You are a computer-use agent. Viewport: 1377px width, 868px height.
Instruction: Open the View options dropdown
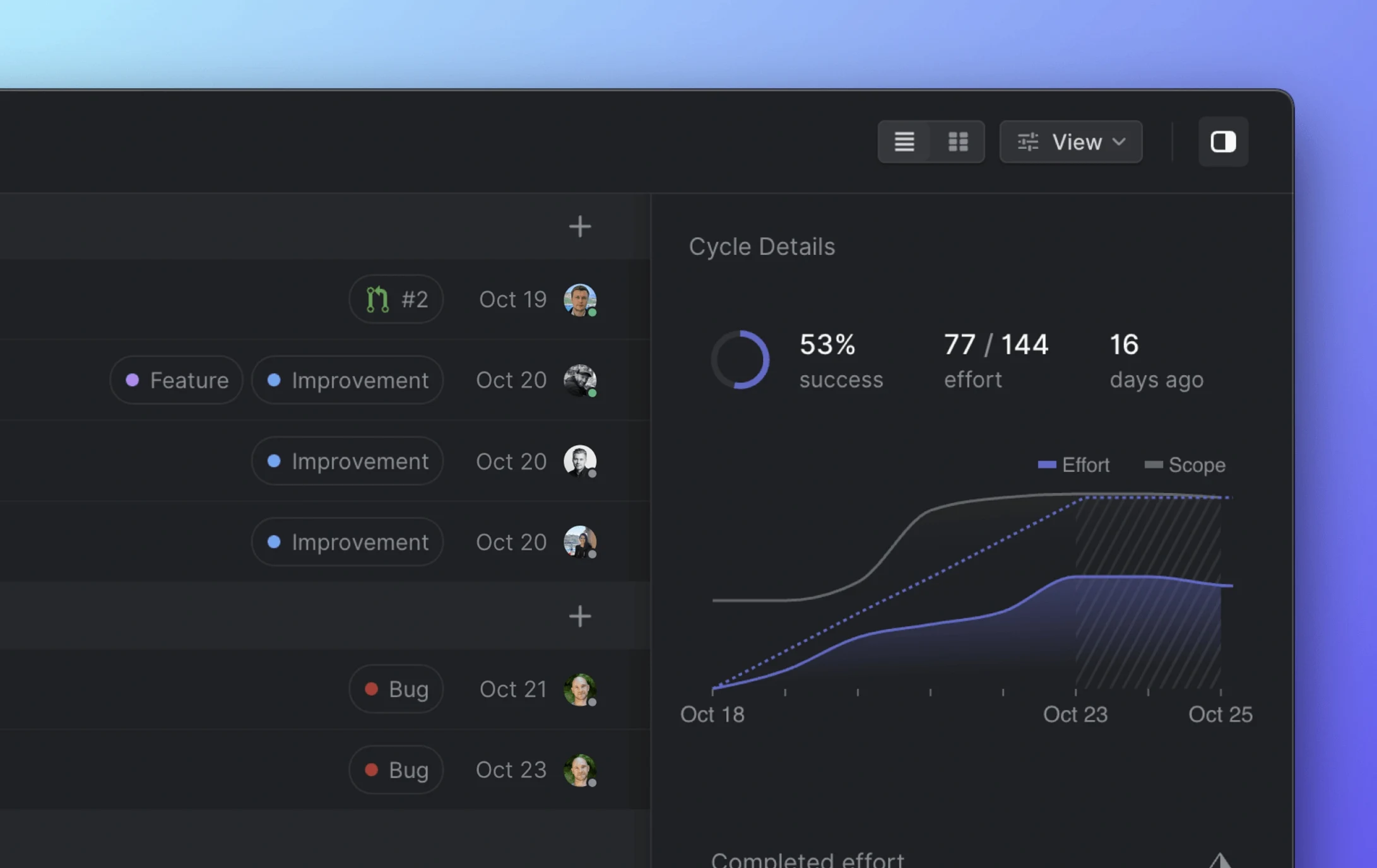[x=1071, y=142]
